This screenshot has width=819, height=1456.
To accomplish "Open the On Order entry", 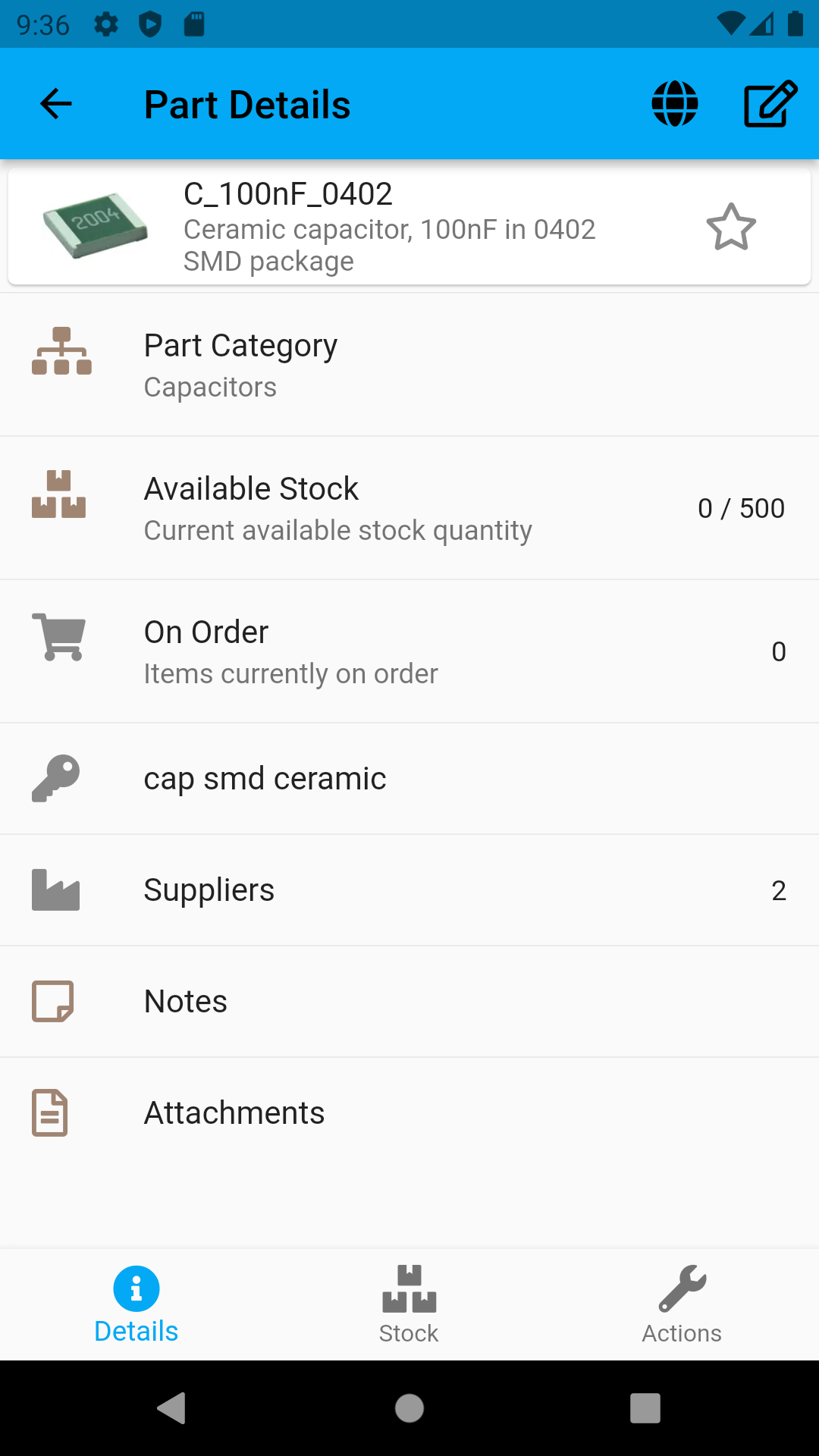I will coord(409,651).
